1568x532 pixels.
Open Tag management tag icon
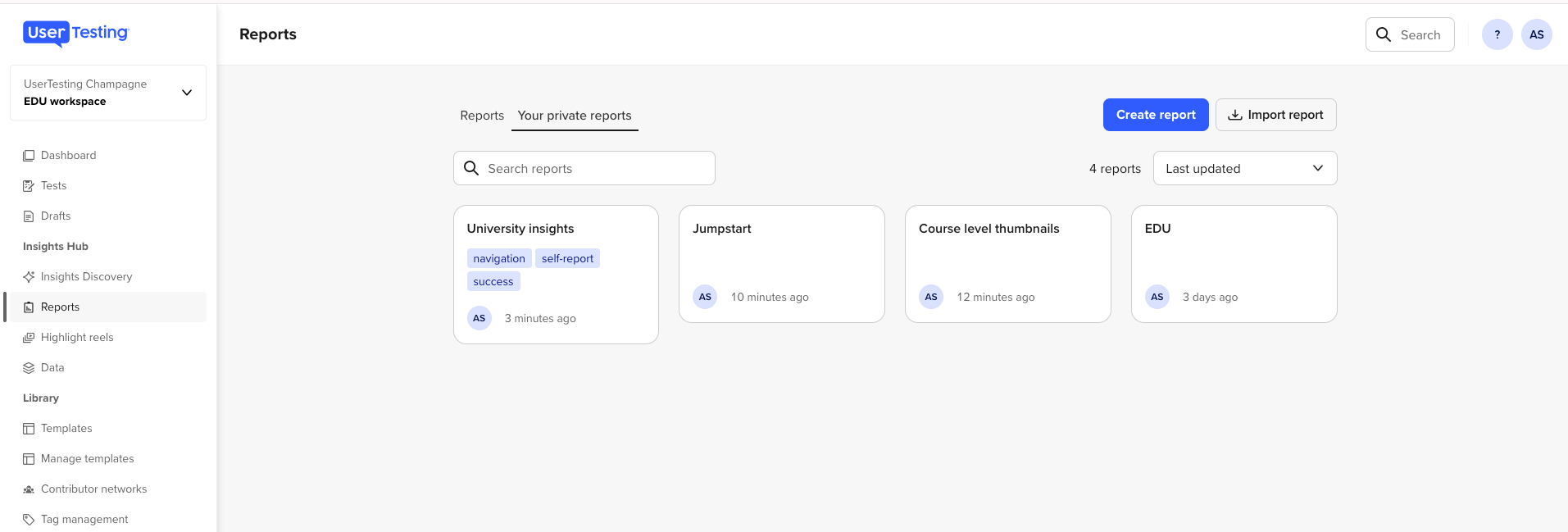click(x=29, y=520)
